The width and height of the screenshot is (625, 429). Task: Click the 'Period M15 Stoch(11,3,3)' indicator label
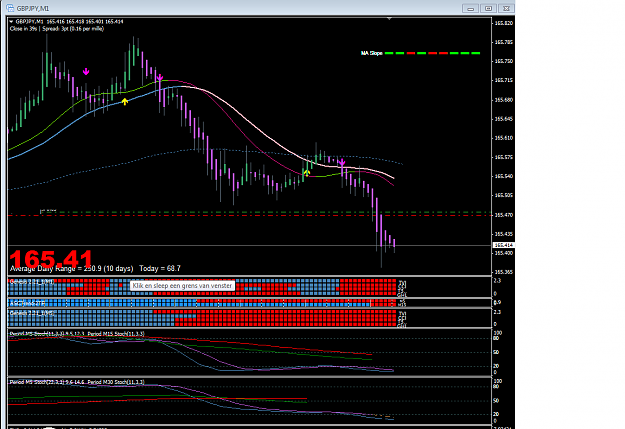coord(116,334)
